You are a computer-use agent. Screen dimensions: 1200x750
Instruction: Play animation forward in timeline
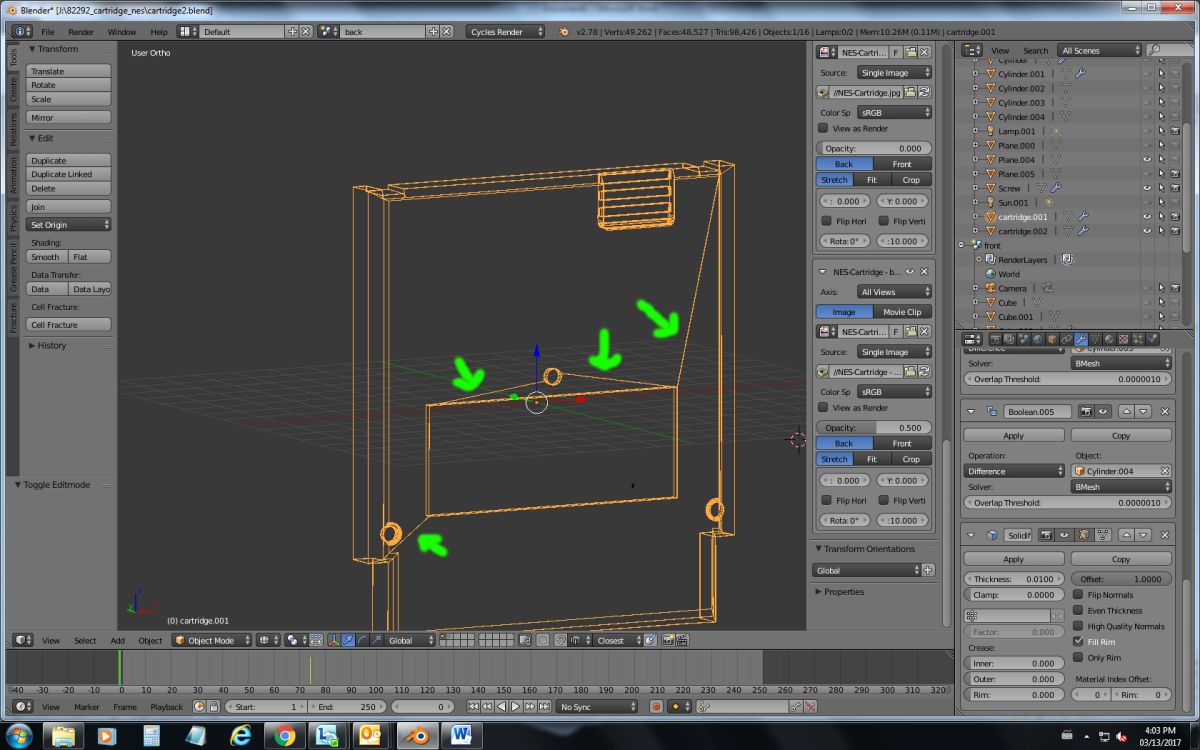click(x=515, y=707)
